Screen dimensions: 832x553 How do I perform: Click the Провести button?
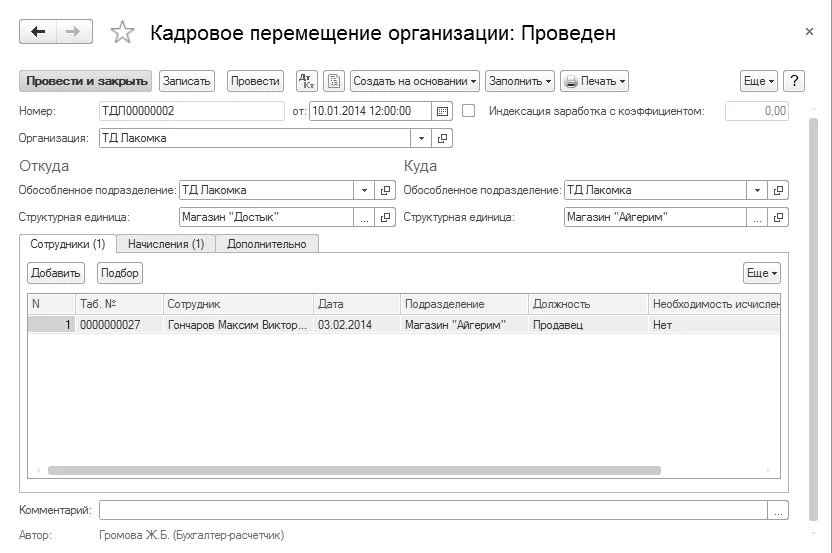[x=255, y=81]
